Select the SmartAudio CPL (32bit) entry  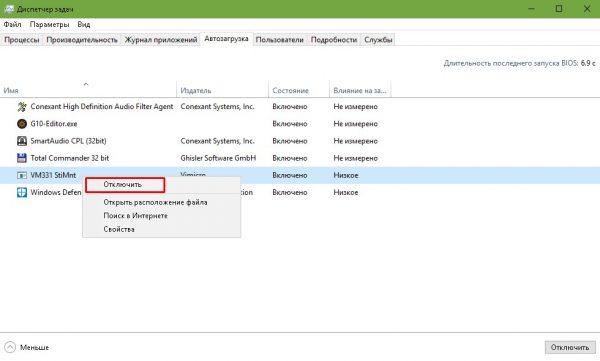tap(68, 141)
